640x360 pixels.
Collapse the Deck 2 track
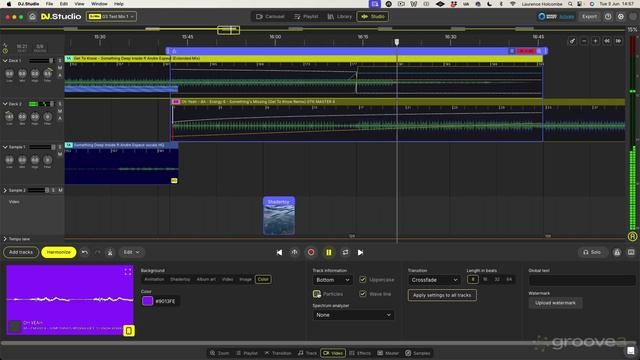[5, 104]
